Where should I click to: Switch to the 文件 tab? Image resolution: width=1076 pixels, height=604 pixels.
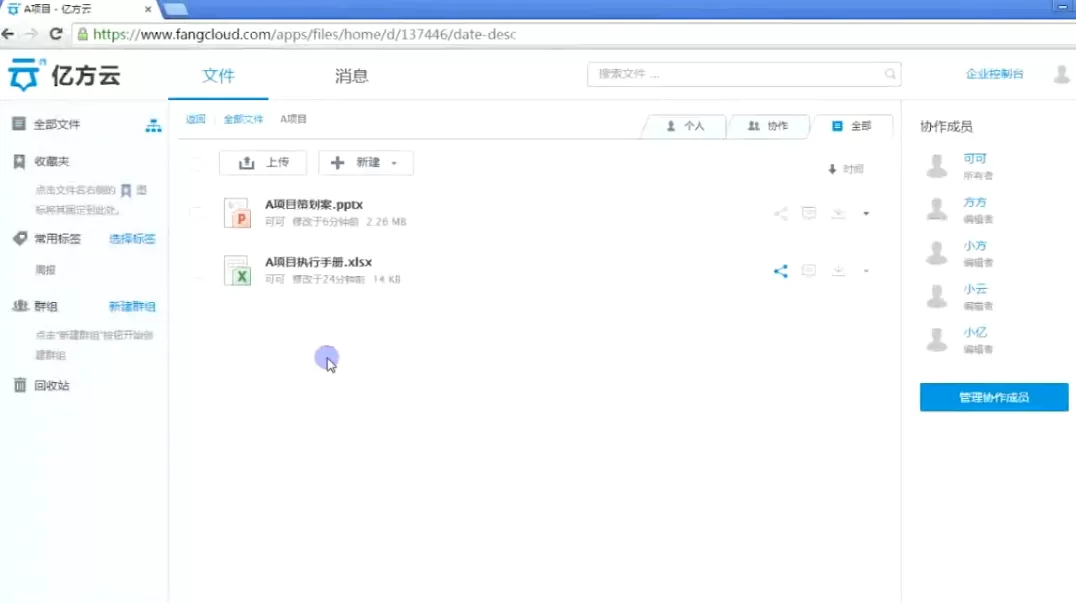[218, 76]
